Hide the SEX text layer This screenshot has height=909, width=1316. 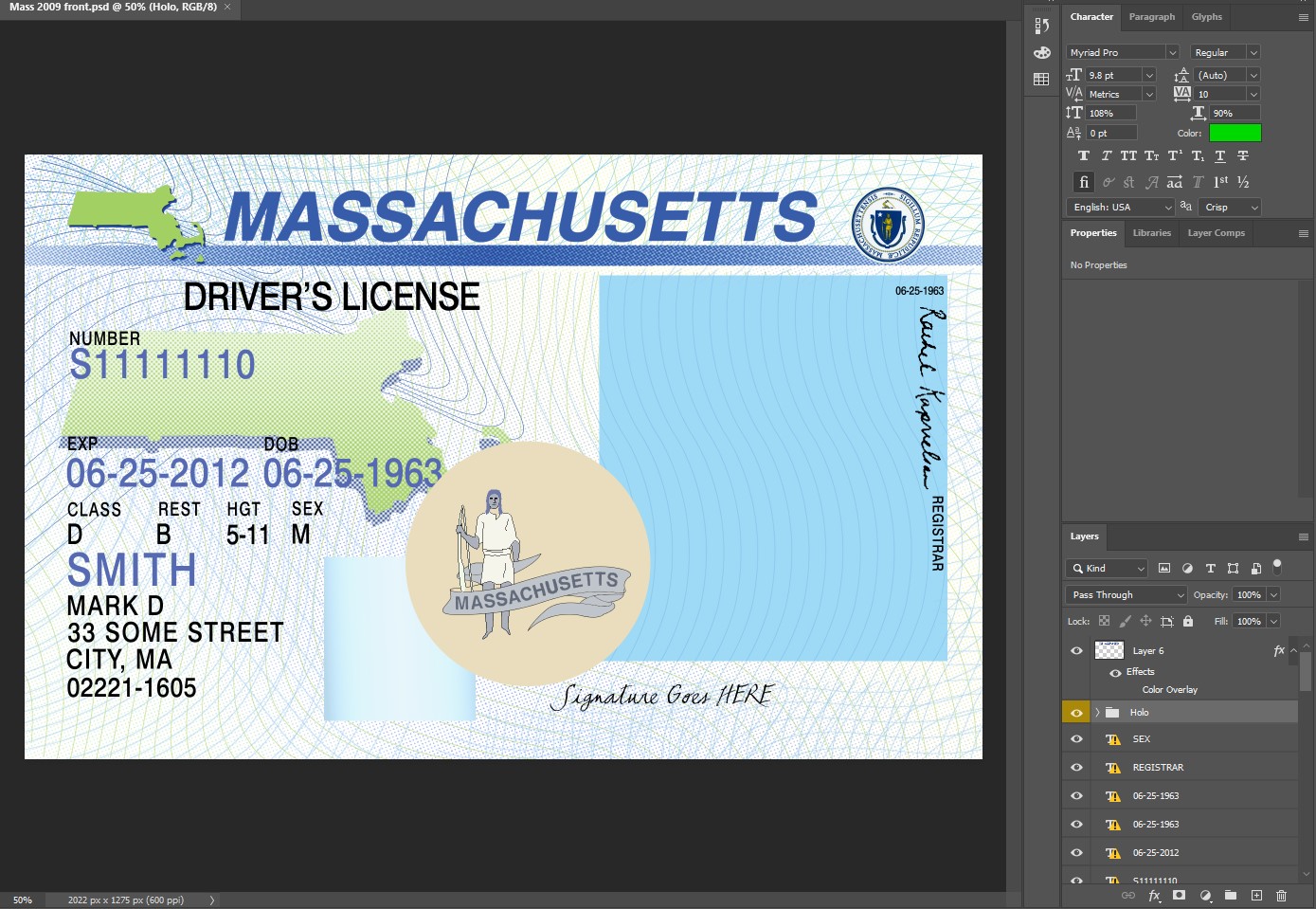(x=1076, y=738)
